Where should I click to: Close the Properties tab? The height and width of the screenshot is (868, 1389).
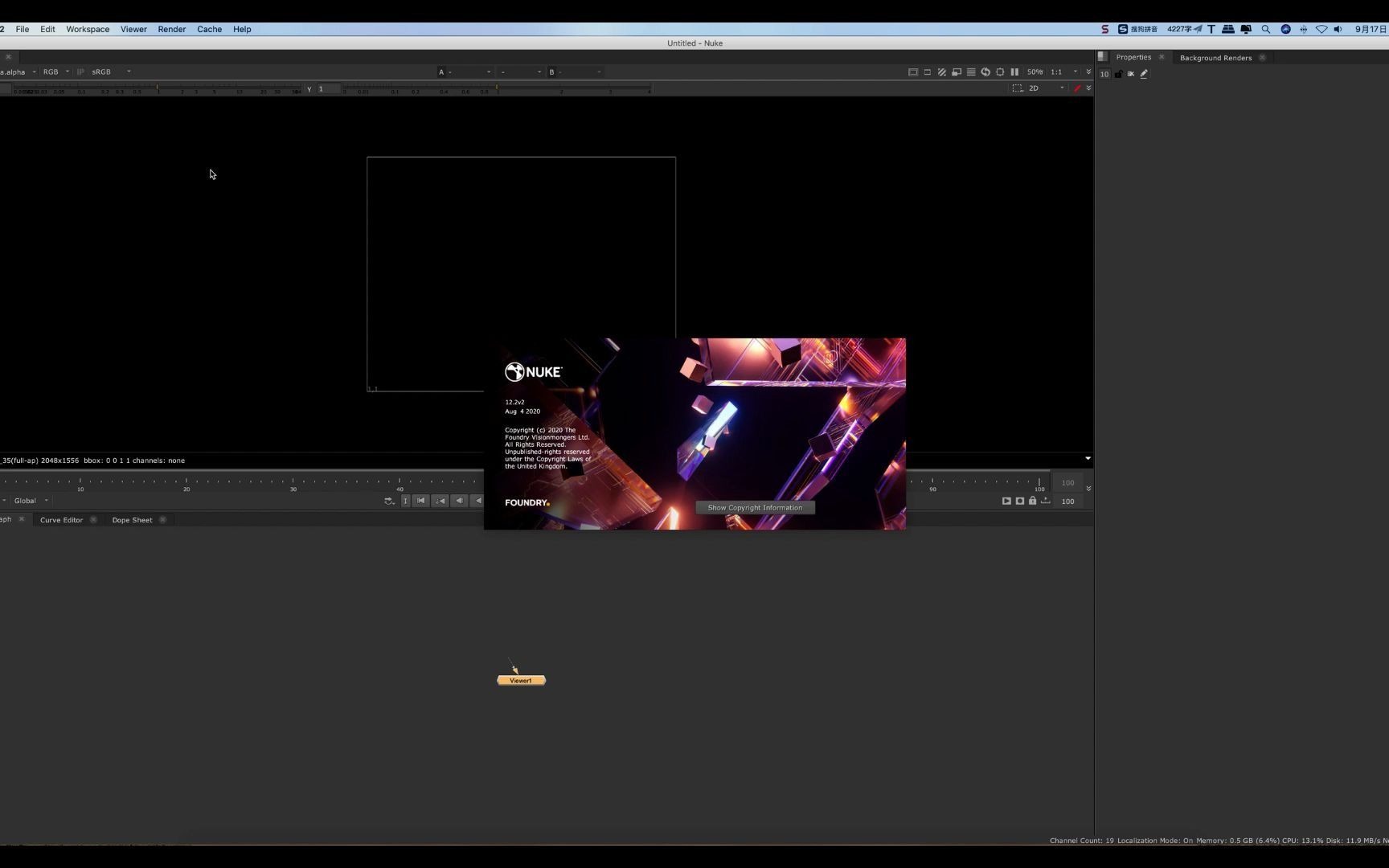(1162, 57)
